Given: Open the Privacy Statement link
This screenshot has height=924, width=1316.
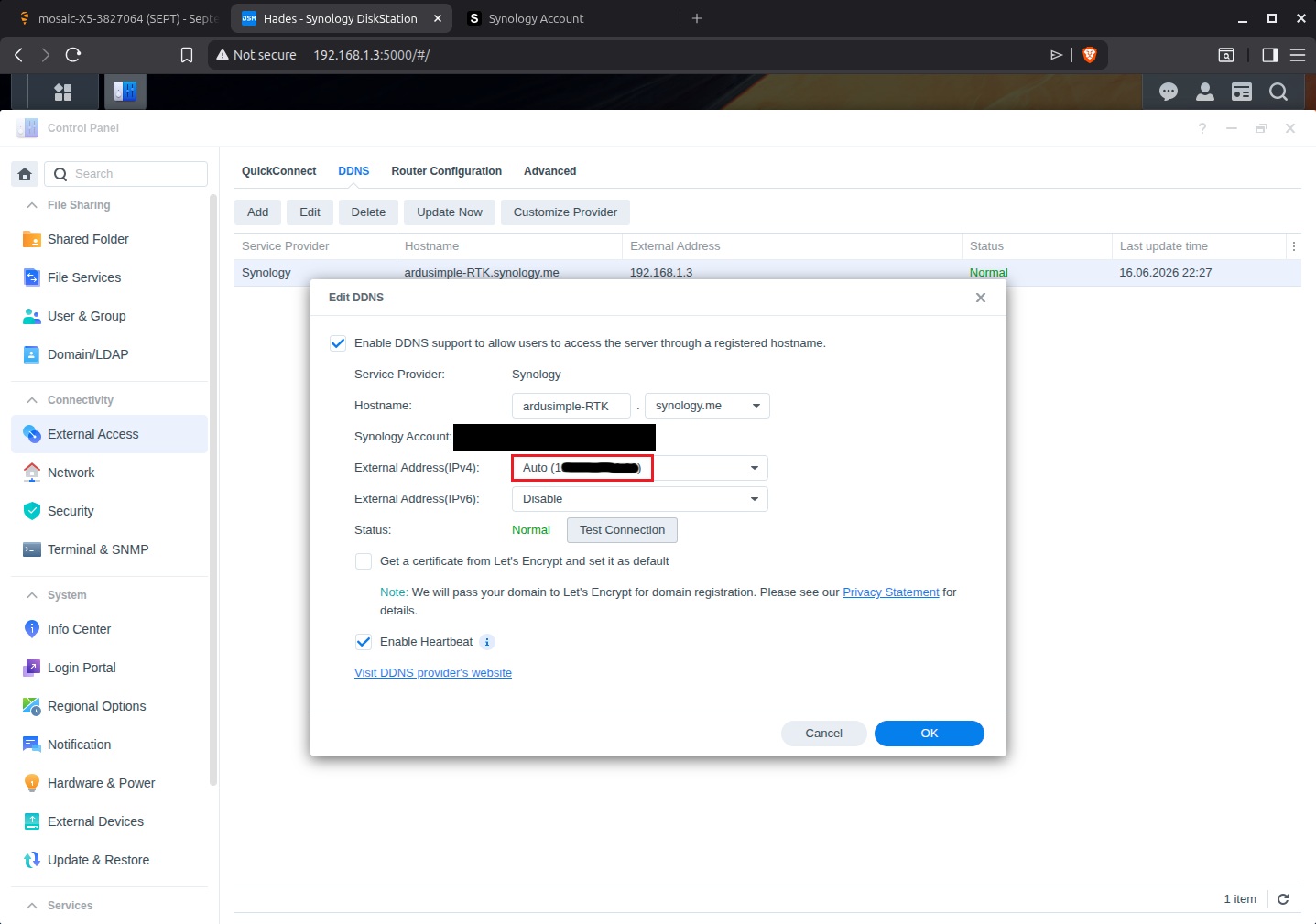Looking at the screenshot, I should click(890, 592).
